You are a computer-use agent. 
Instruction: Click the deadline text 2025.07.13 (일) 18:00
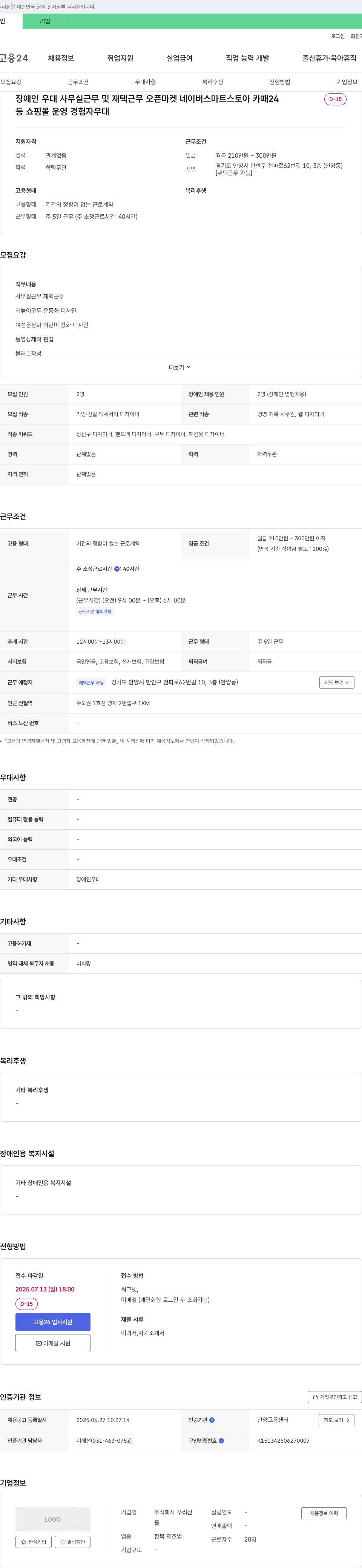point(45,1289)
